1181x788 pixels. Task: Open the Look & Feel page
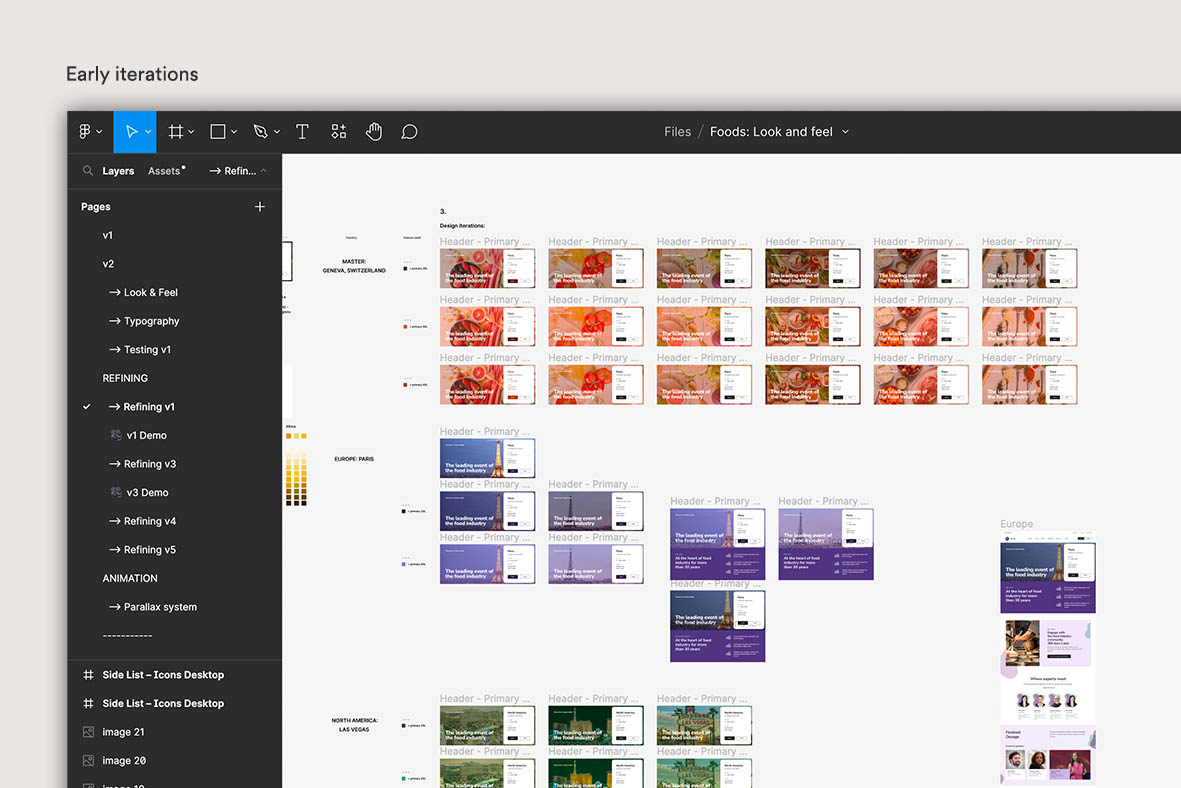[x=143, y=292]
